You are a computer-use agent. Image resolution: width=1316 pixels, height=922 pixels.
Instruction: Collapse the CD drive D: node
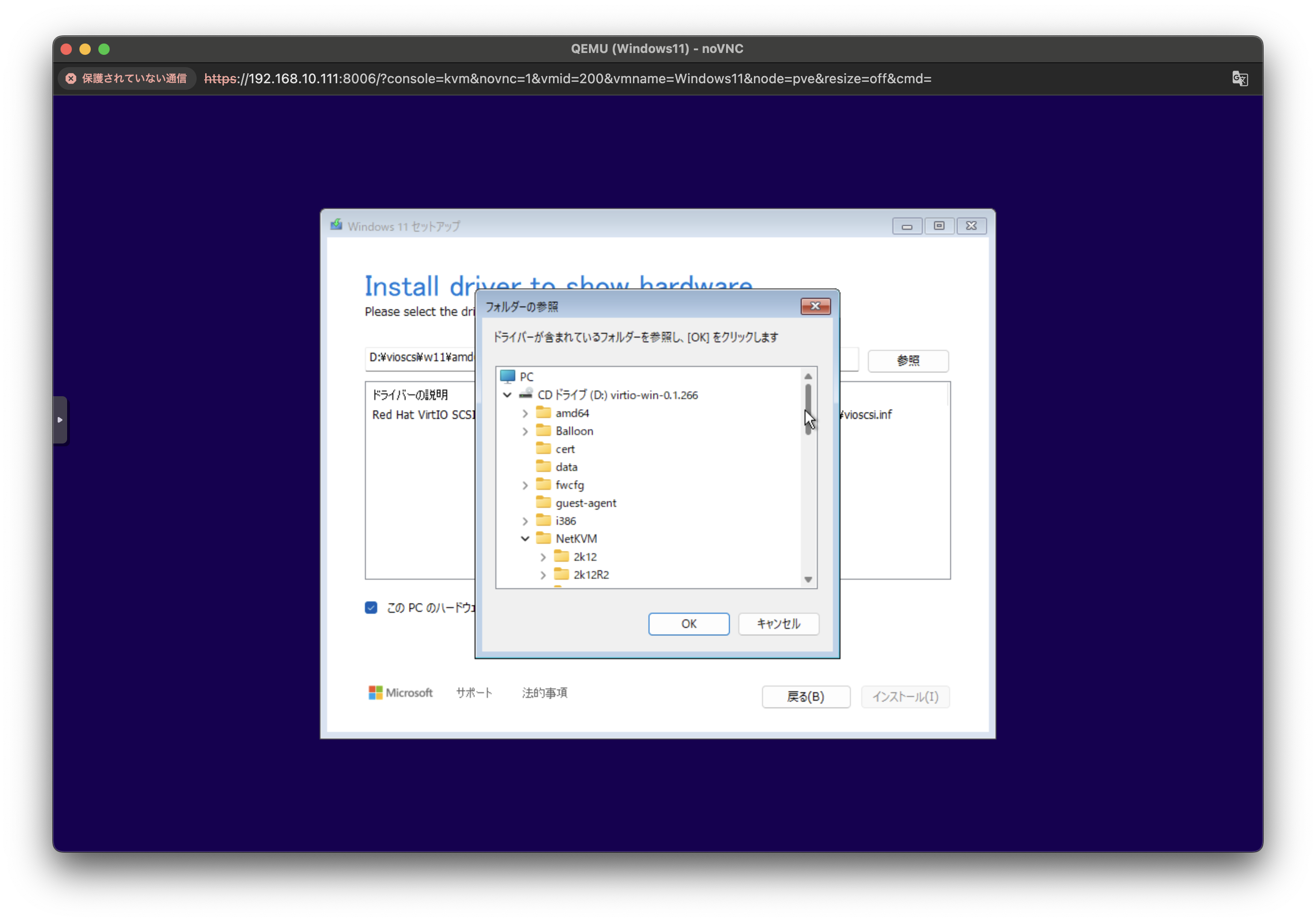point(507,394)
